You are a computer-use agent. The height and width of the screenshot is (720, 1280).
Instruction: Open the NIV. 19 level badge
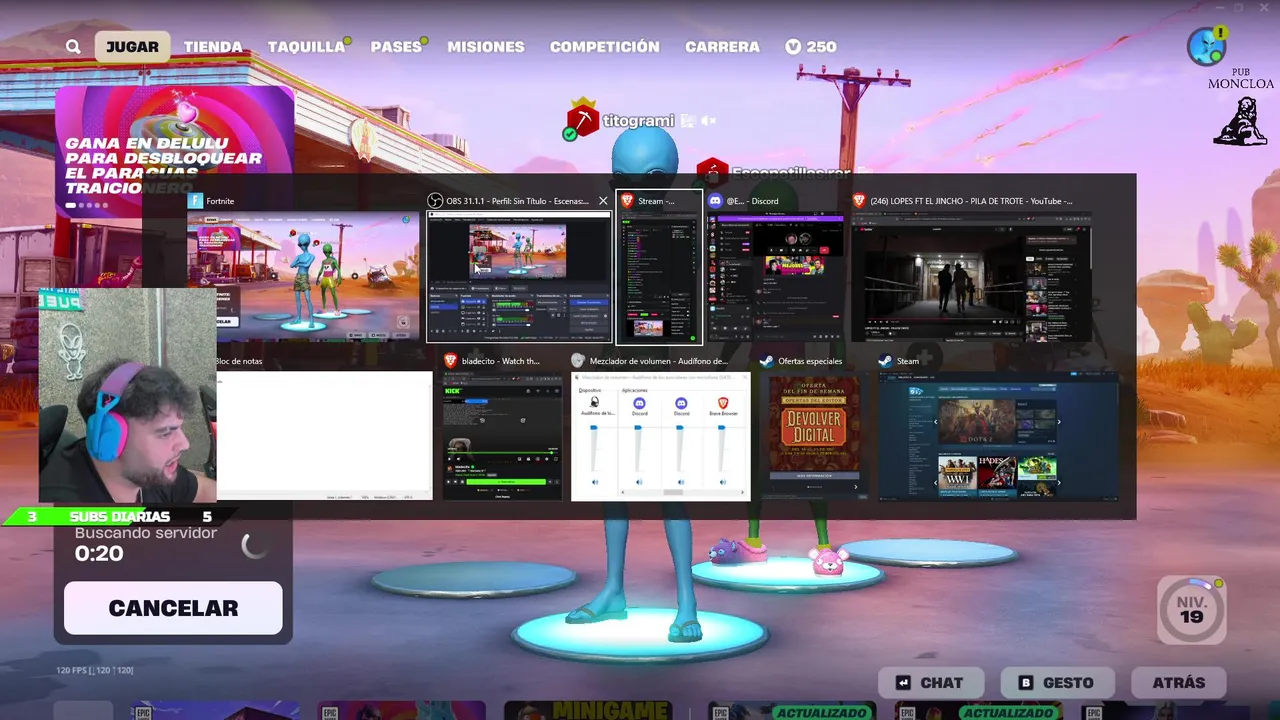point(1191,609)
